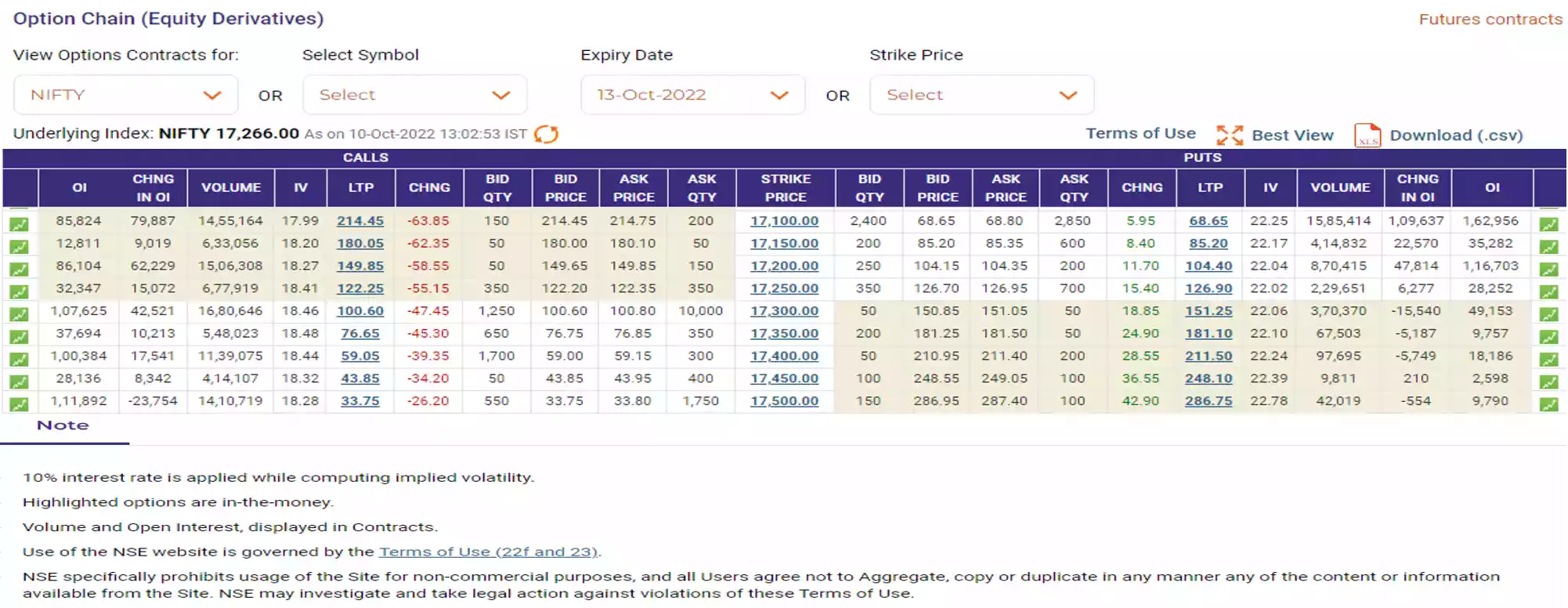Click puts LTP 68.65 link
Viewport: 1568px width, 608px height.
pyautogui.click(x=1209, y=221)
